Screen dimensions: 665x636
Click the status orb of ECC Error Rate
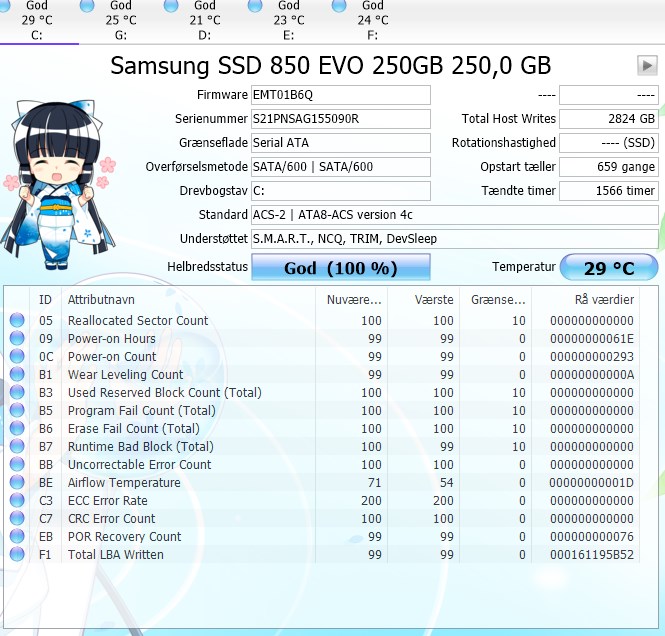pos(17,500)
